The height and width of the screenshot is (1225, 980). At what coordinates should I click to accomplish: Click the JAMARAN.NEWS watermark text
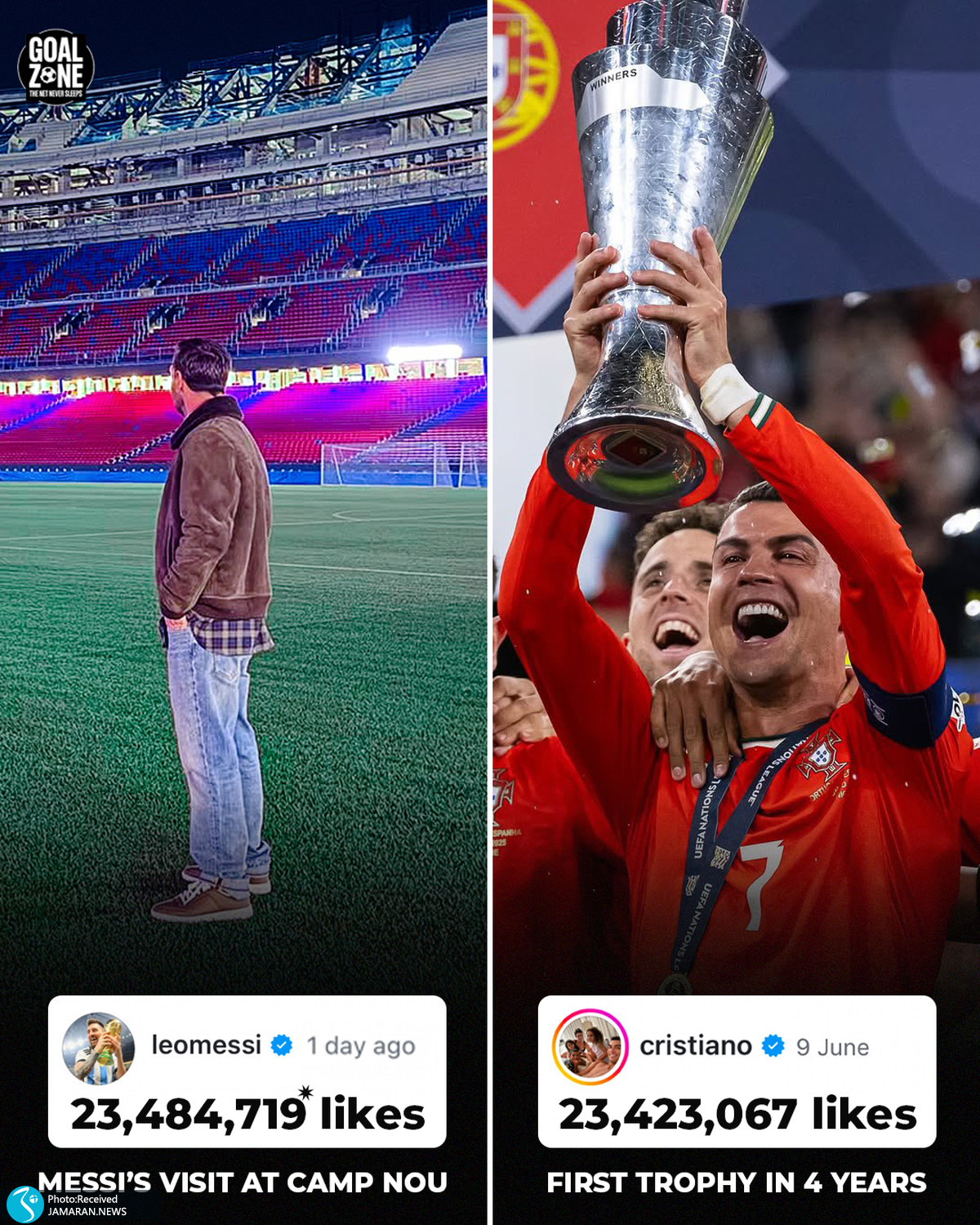pos(87,1211)
